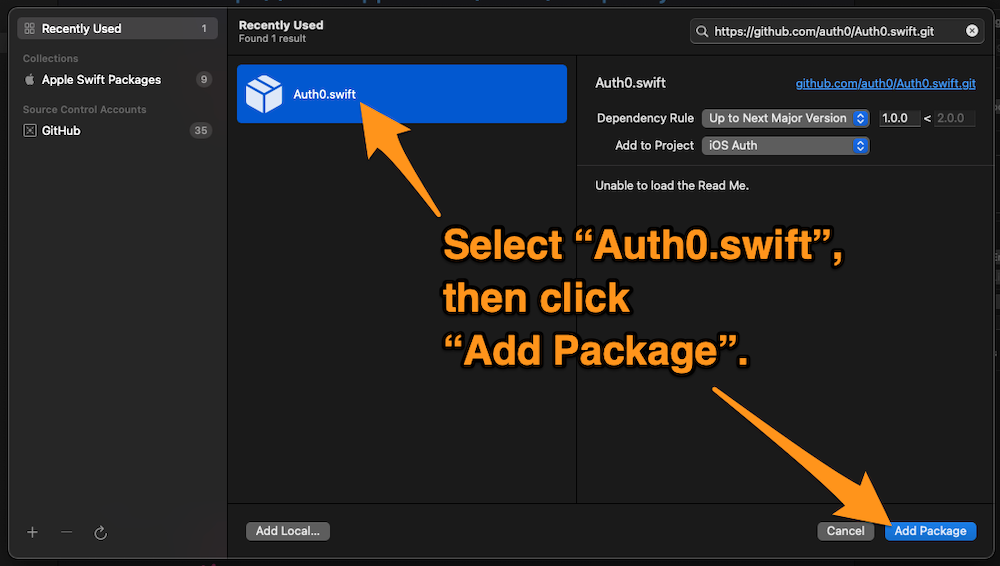This screenshot has width=1000, height=566.
Task: Remove the selected collection with minus button
Action: click(x=66, y=532)
